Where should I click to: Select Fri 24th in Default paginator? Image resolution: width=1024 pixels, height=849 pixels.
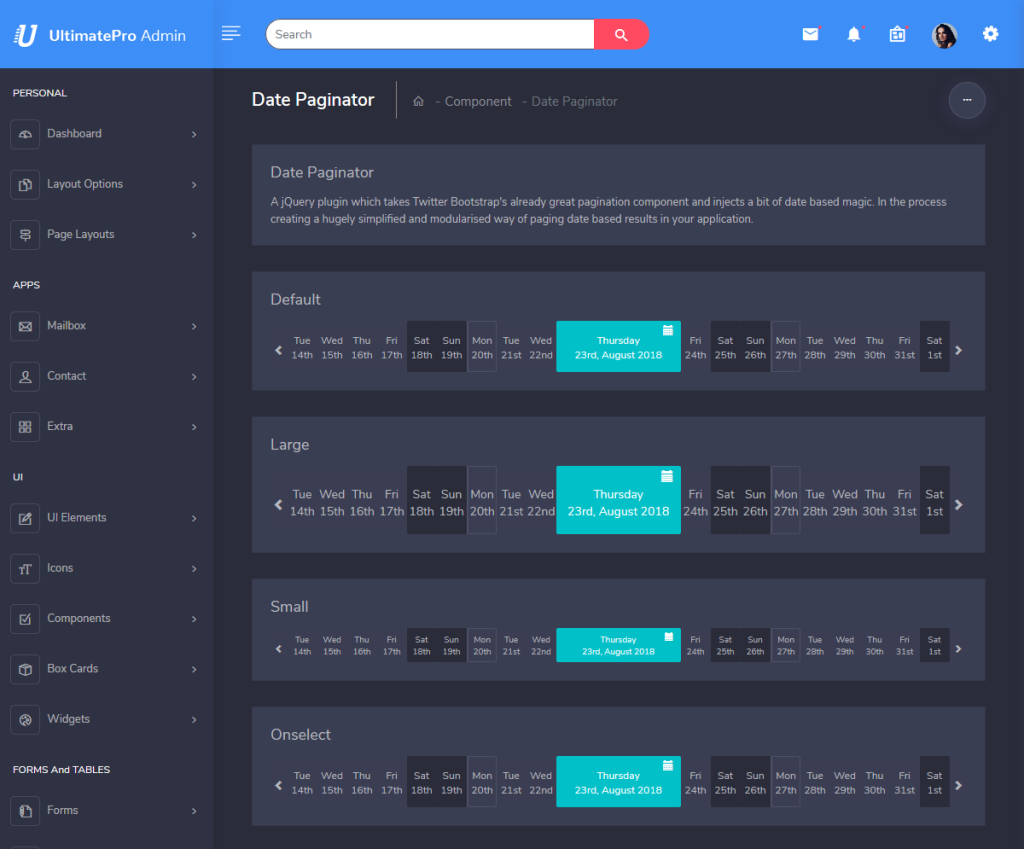pos(696,347)
